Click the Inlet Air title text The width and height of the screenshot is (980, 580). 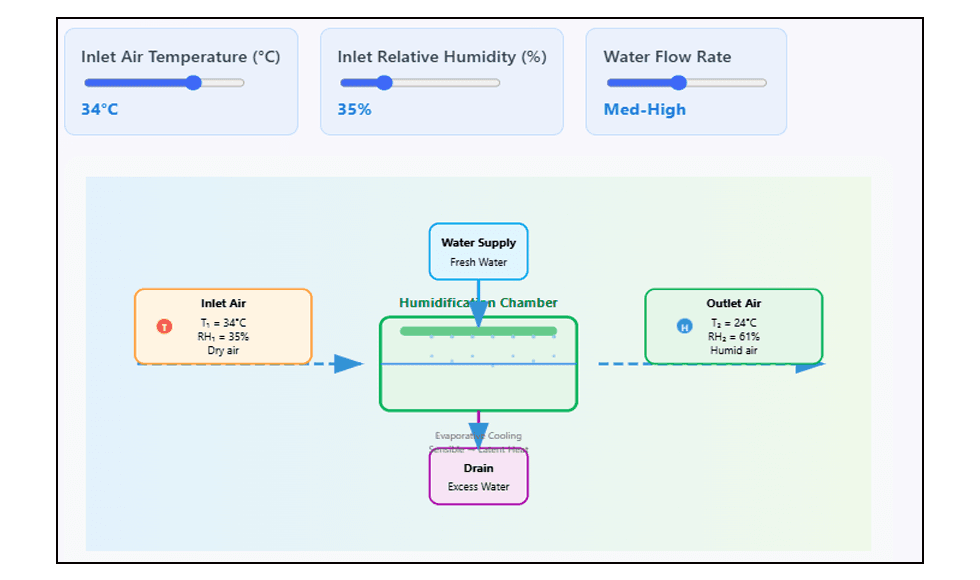tap(223, 303)
